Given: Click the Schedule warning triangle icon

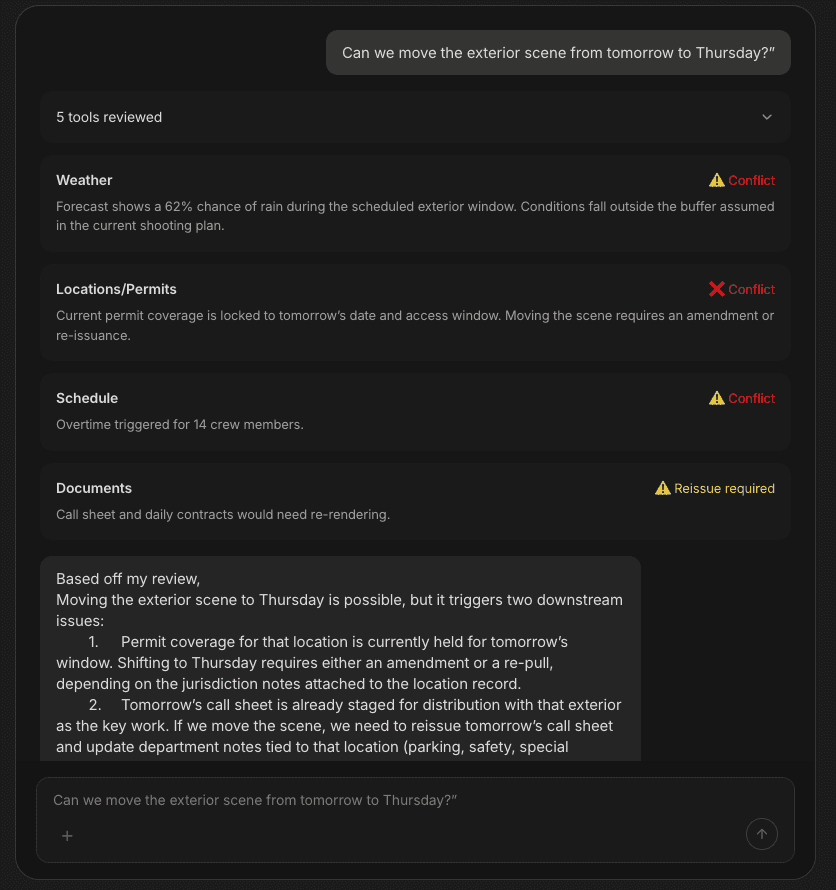Looking at the screenshot, I should (717, 398).
